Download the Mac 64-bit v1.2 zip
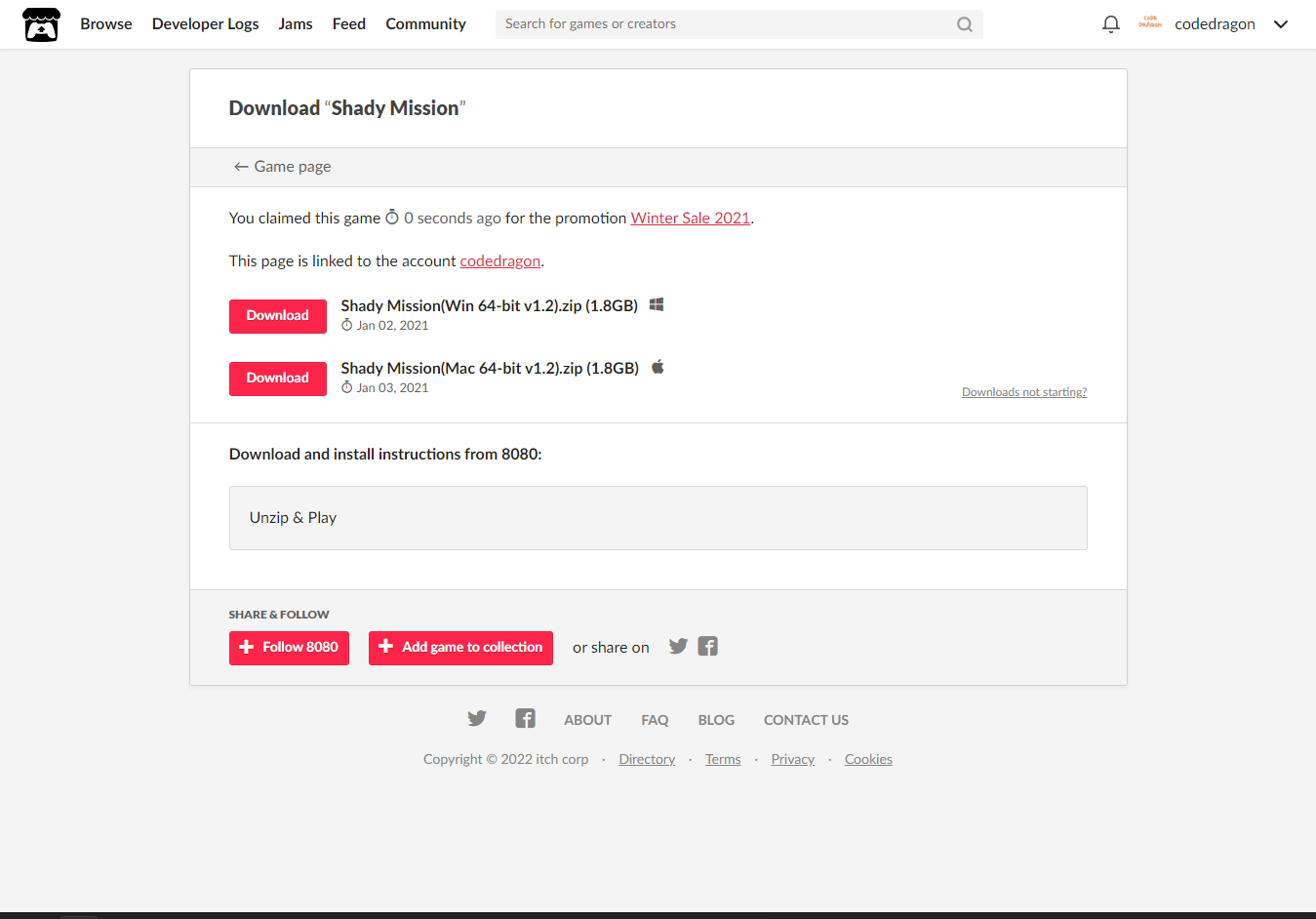 pos(278,379)
